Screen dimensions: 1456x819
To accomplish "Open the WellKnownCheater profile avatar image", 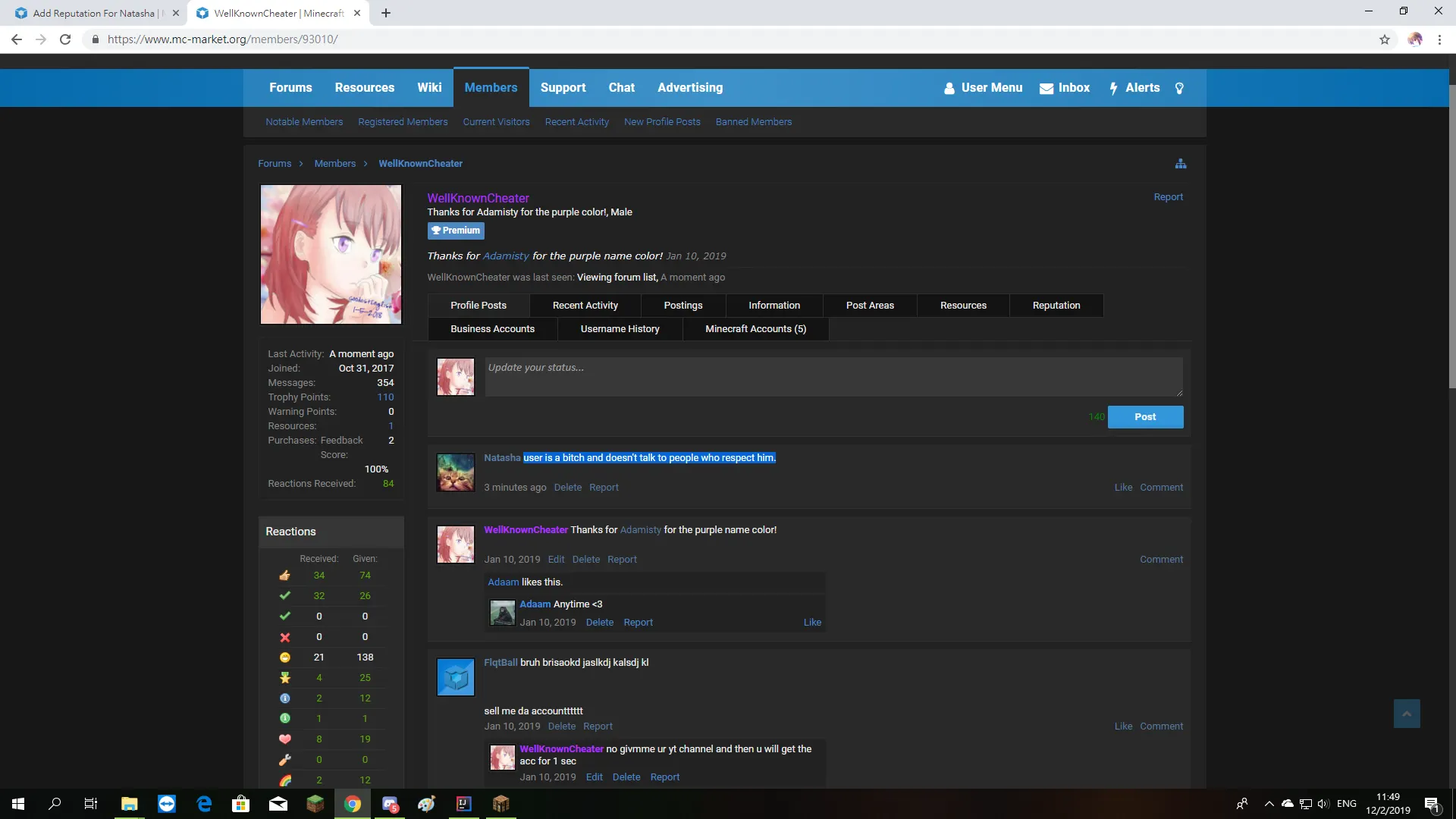I will click(x=331, y=255).
